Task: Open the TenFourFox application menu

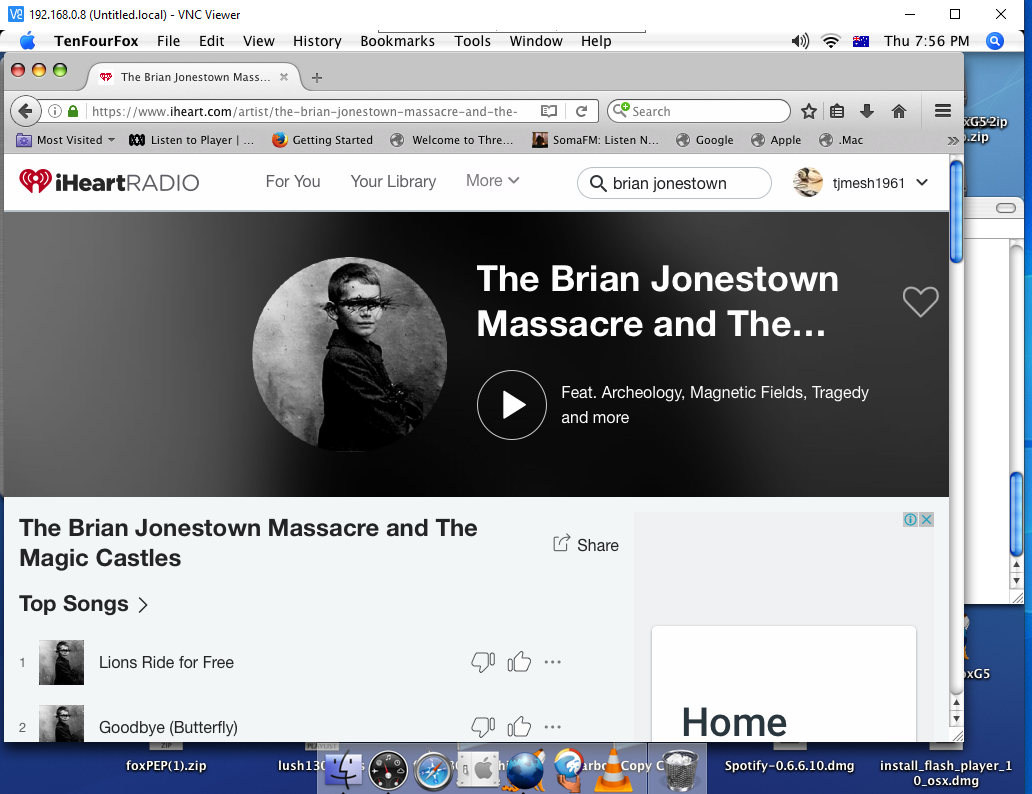Action: (x=96, y=41)
